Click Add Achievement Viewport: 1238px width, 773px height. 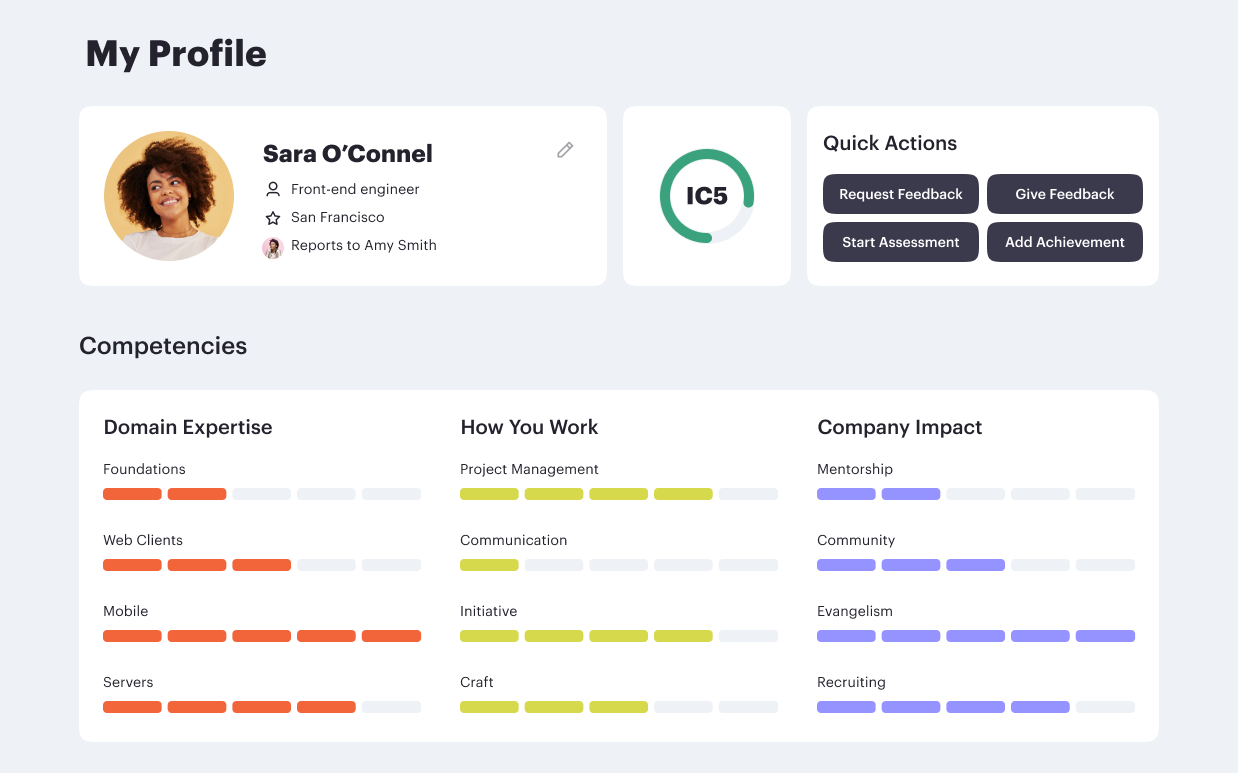pos(1064,242)
